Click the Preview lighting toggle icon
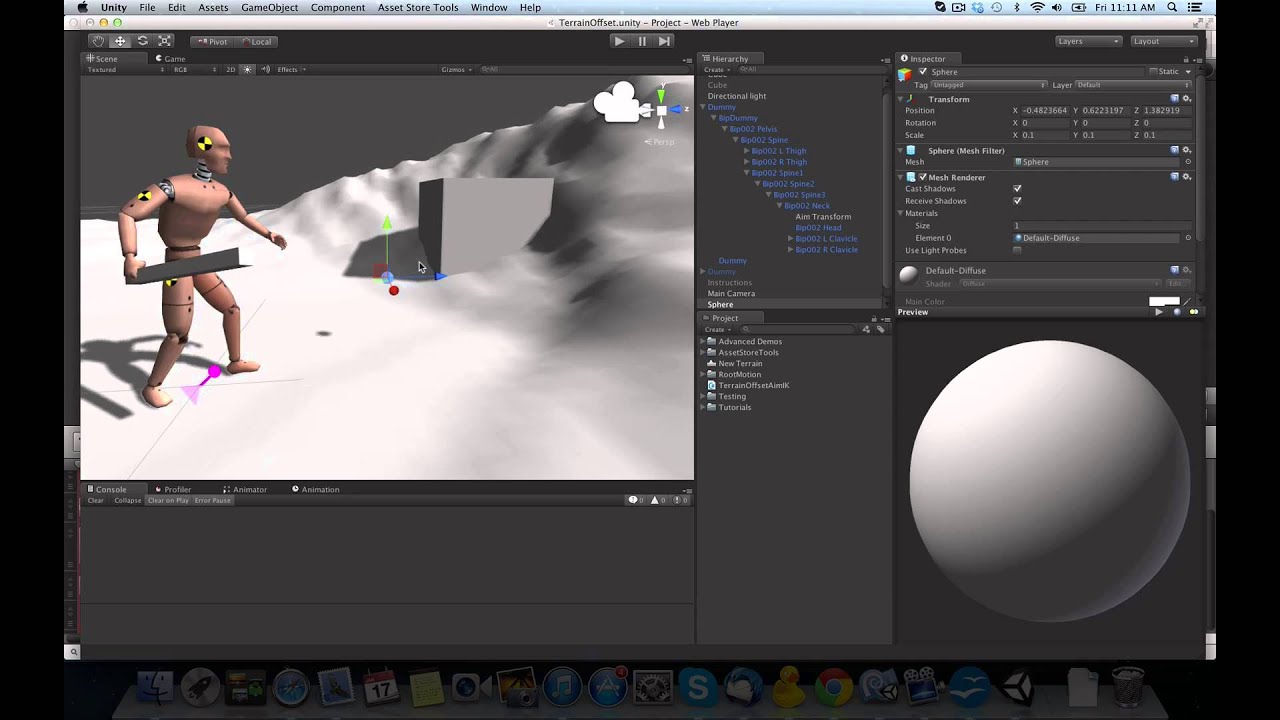This screenshot has height=720, width=1280. tap(1193, 312)
